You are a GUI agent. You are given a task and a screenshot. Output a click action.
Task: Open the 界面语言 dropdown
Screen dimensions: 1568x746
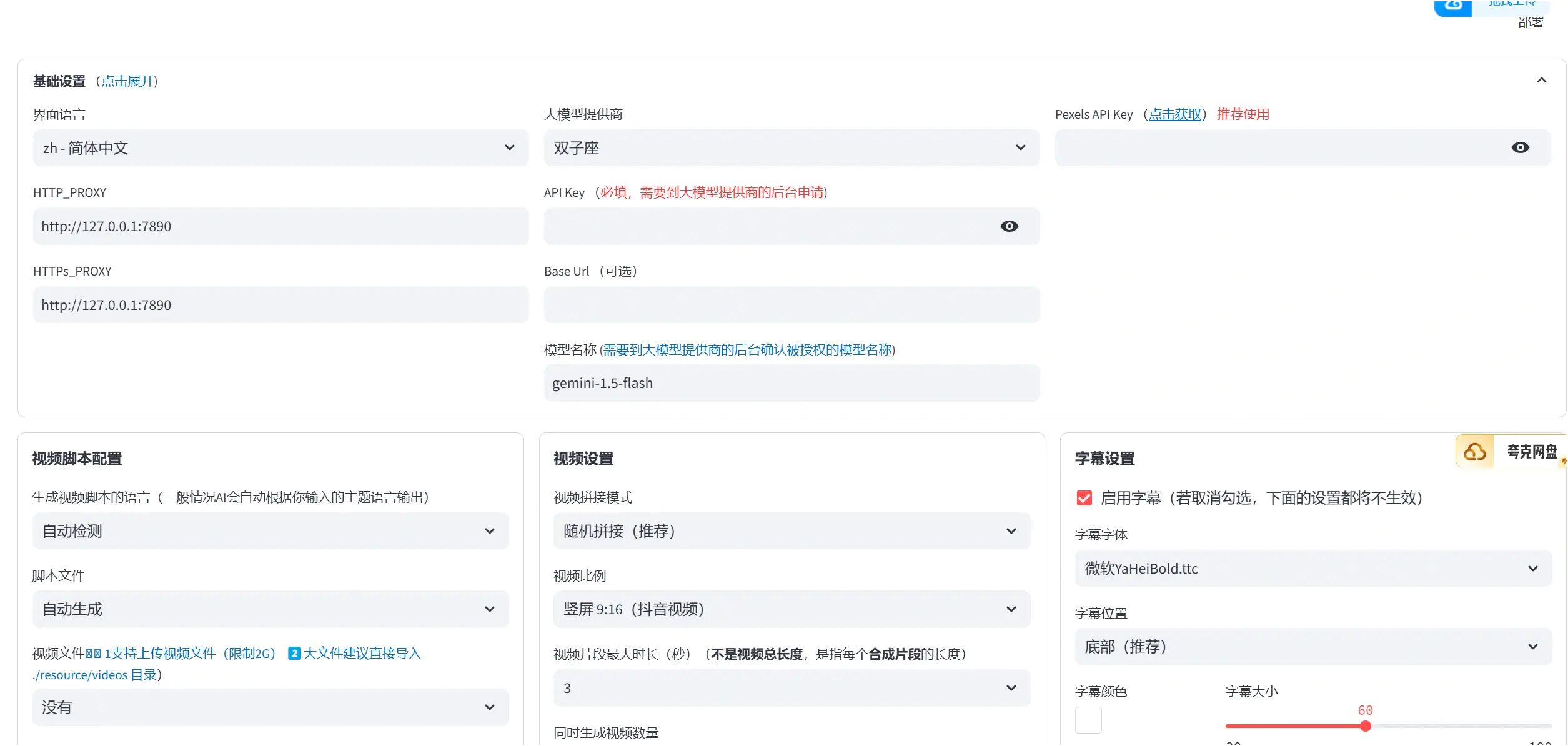(509, 148)
